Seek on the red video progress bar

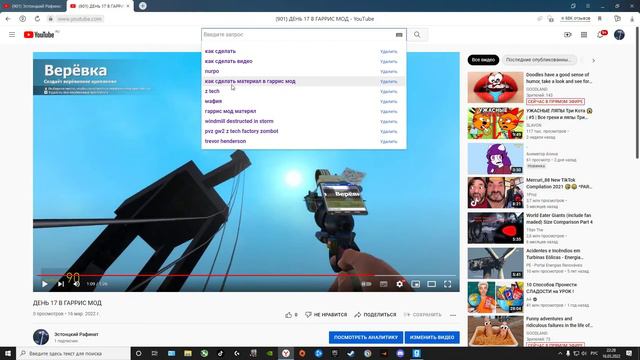tap(246, 275)
